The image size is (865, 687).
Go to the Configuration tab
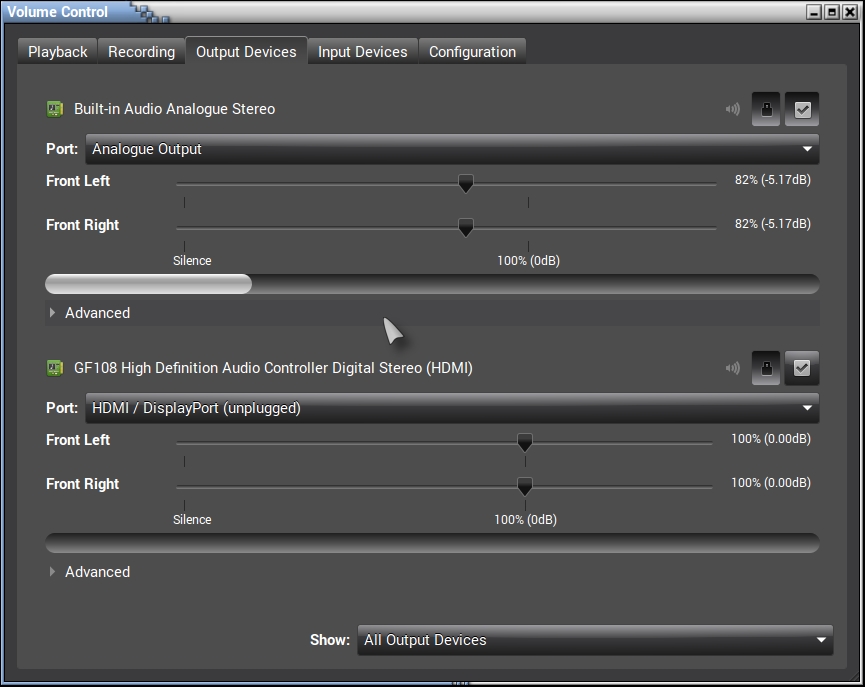[x=472, y=52]
